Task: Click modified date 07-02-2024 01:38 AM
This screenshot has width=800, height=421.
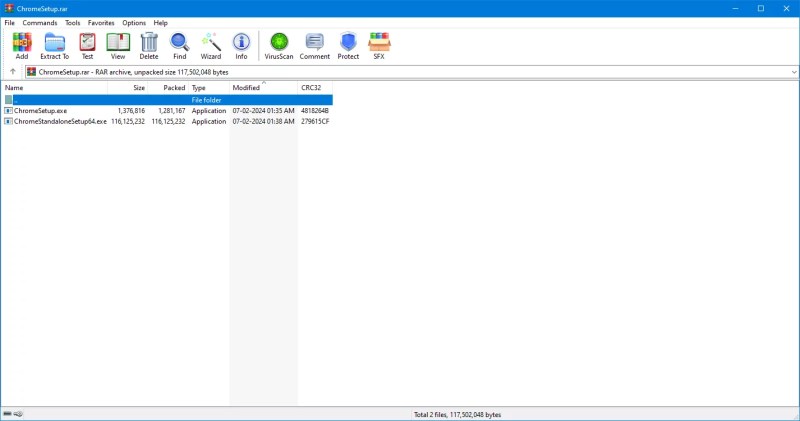Action: [x=263, y=121]
